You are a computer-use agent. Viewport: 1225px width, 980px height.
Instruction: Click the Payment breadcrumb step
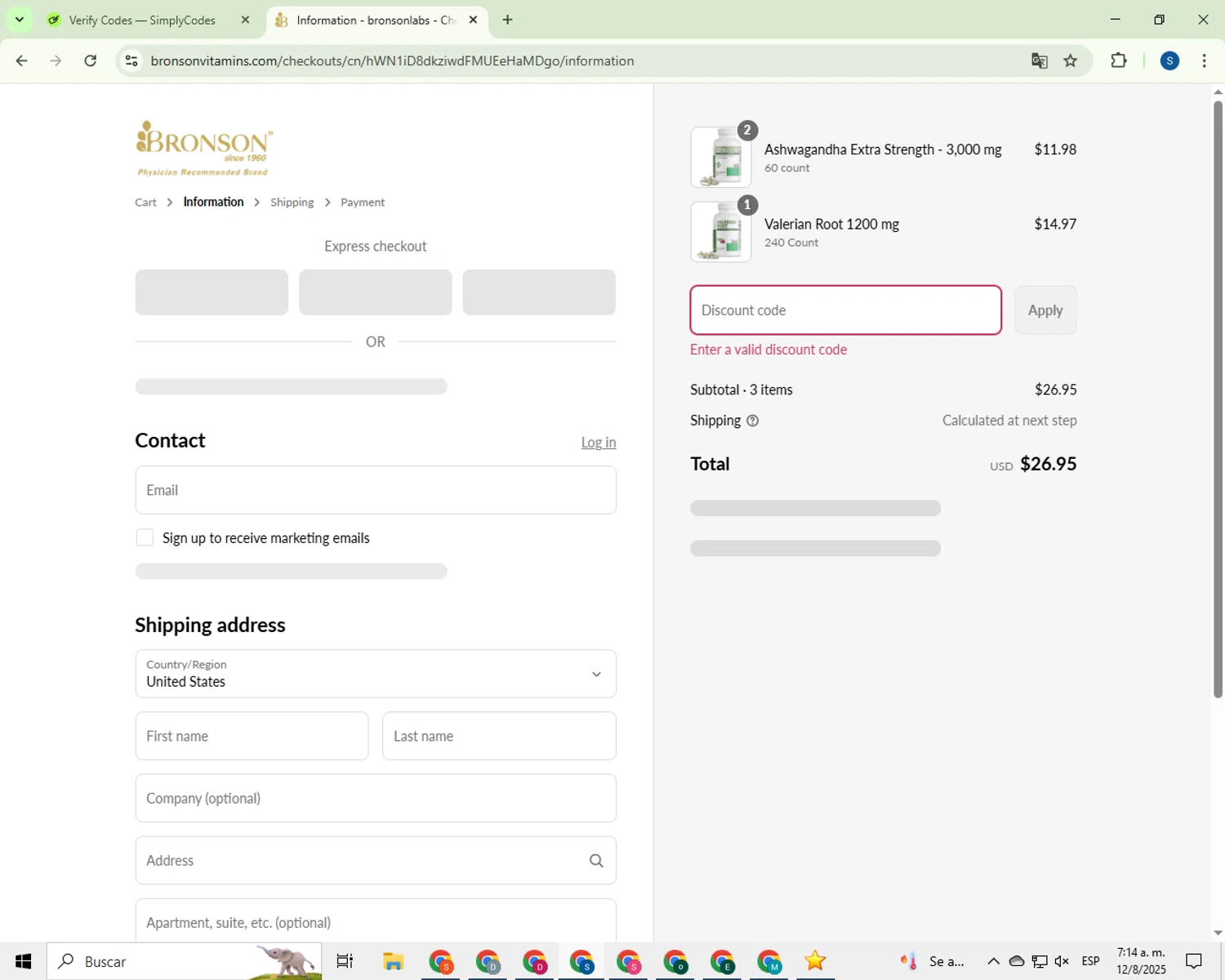363,203
